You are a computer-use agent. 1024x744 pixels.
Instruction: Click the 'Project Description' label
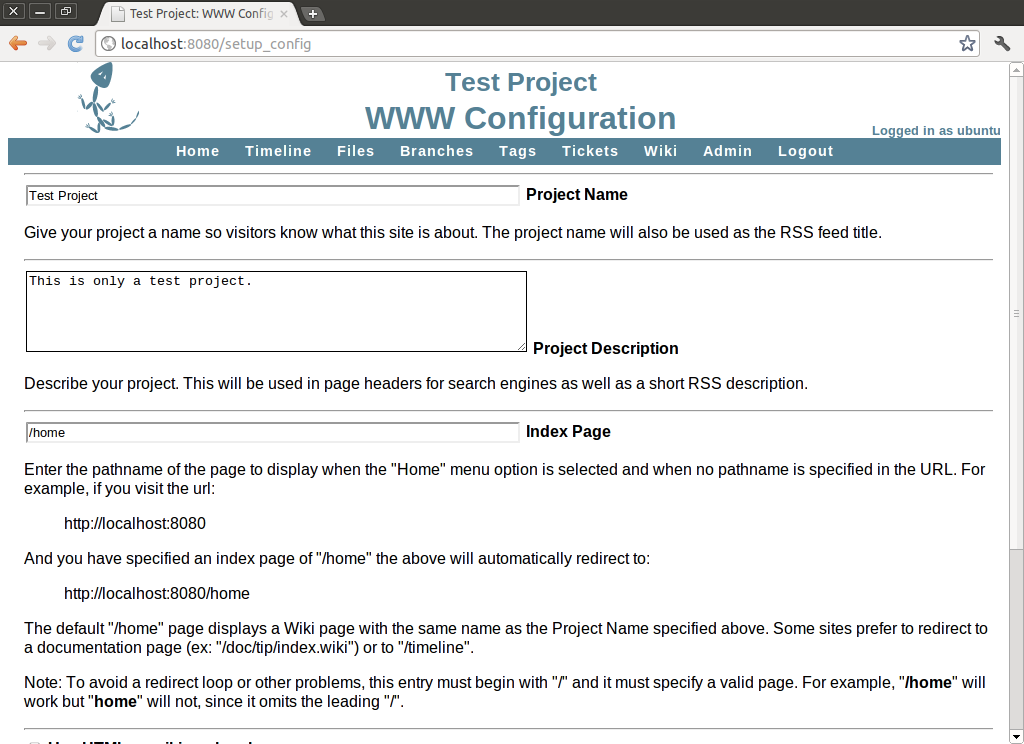pyautogui.click(x=605, y=348)
